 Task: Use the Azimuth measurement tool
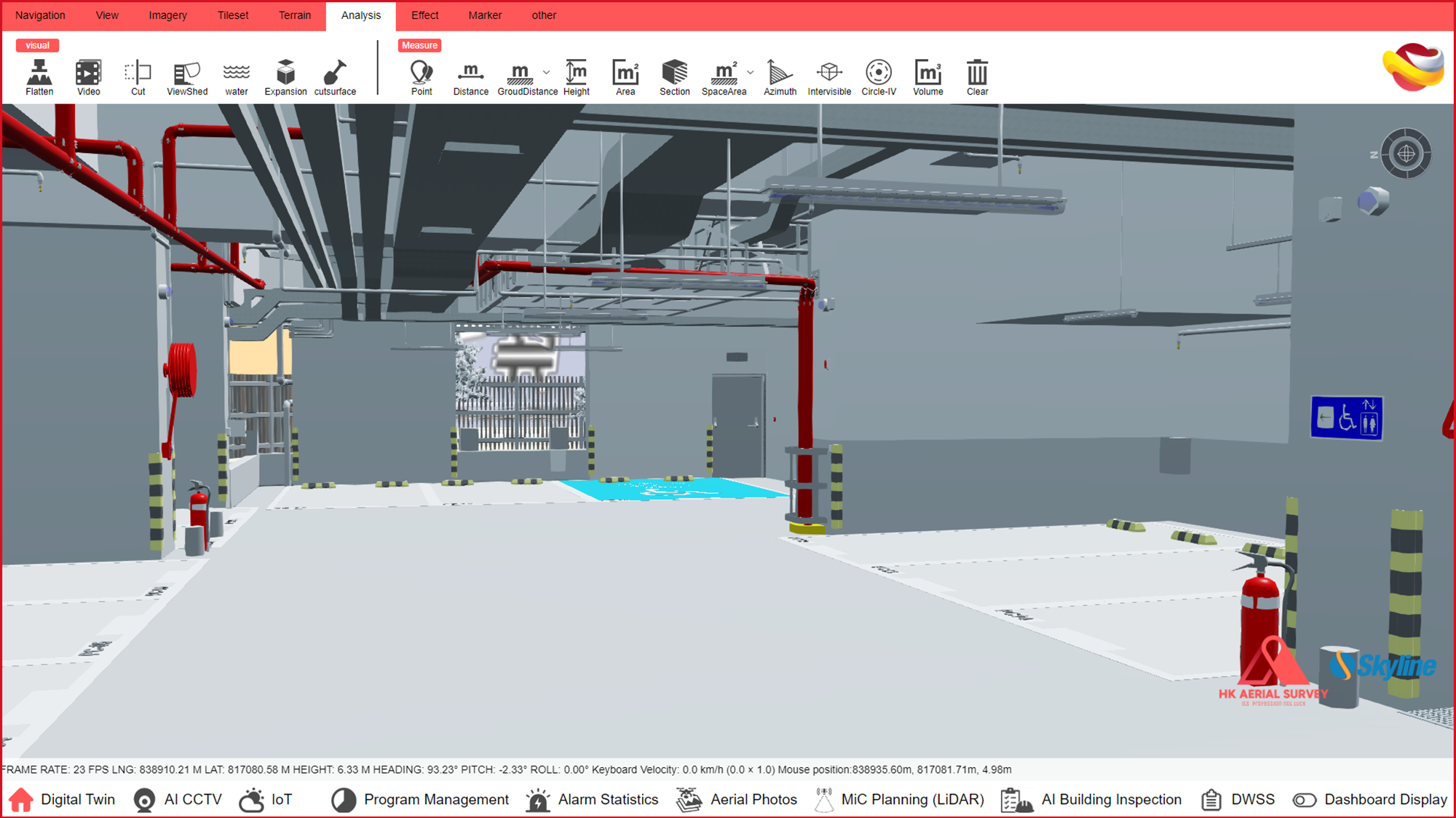(780, 76)
